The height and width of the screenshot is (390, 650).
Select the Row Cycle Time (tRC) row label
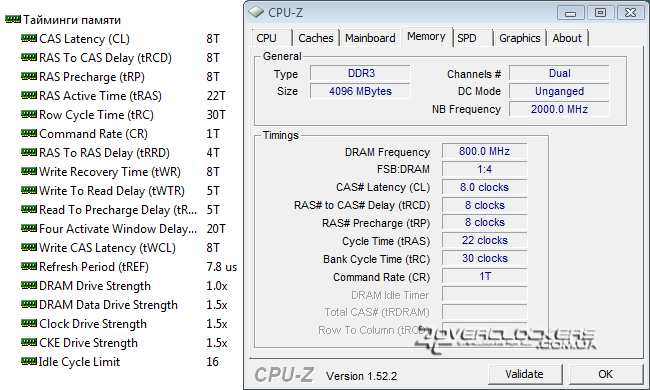coord(96,115)
